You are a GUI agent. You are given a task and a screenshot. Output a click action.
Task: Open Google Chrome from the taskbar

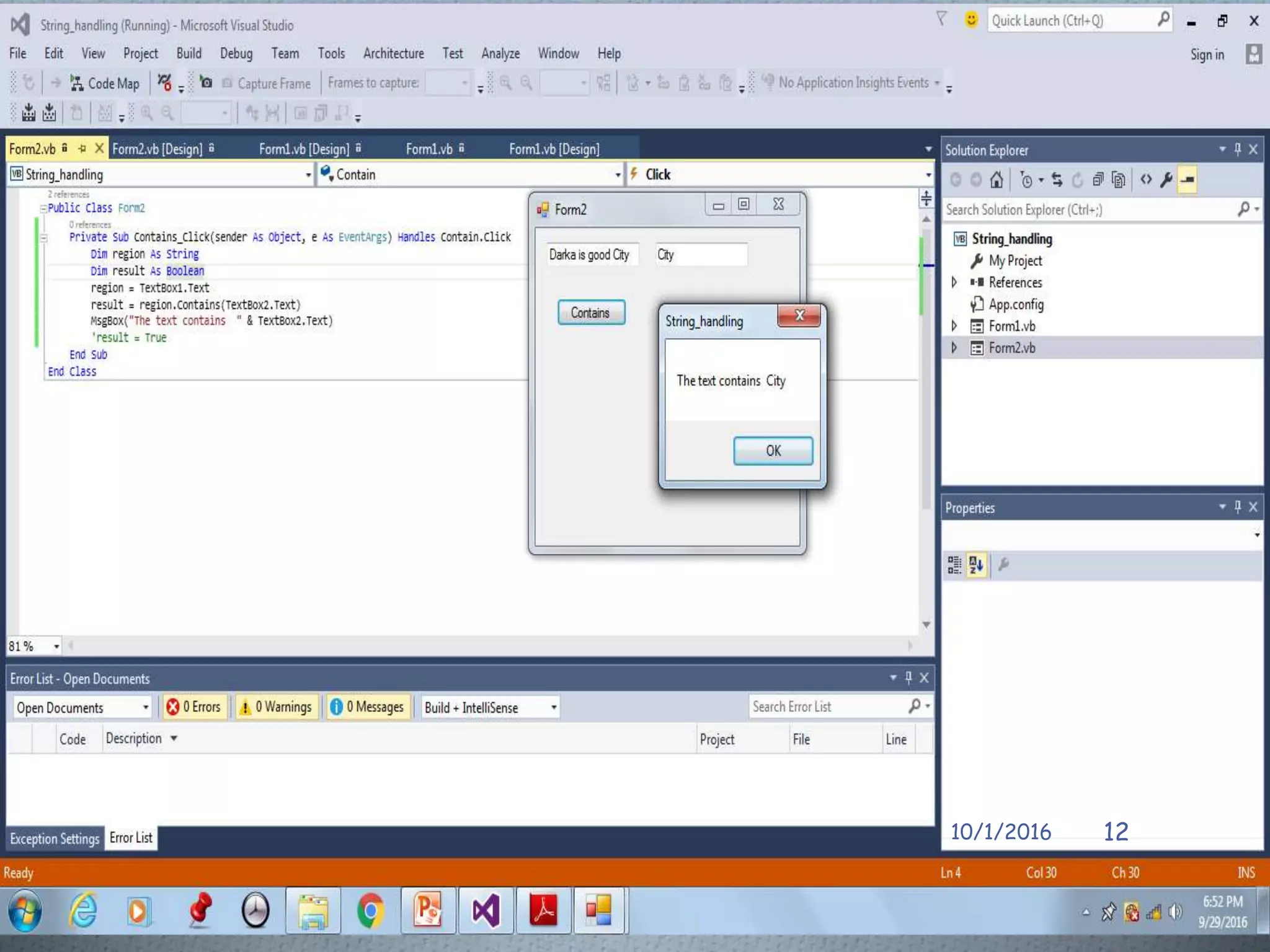coord(370,911)
